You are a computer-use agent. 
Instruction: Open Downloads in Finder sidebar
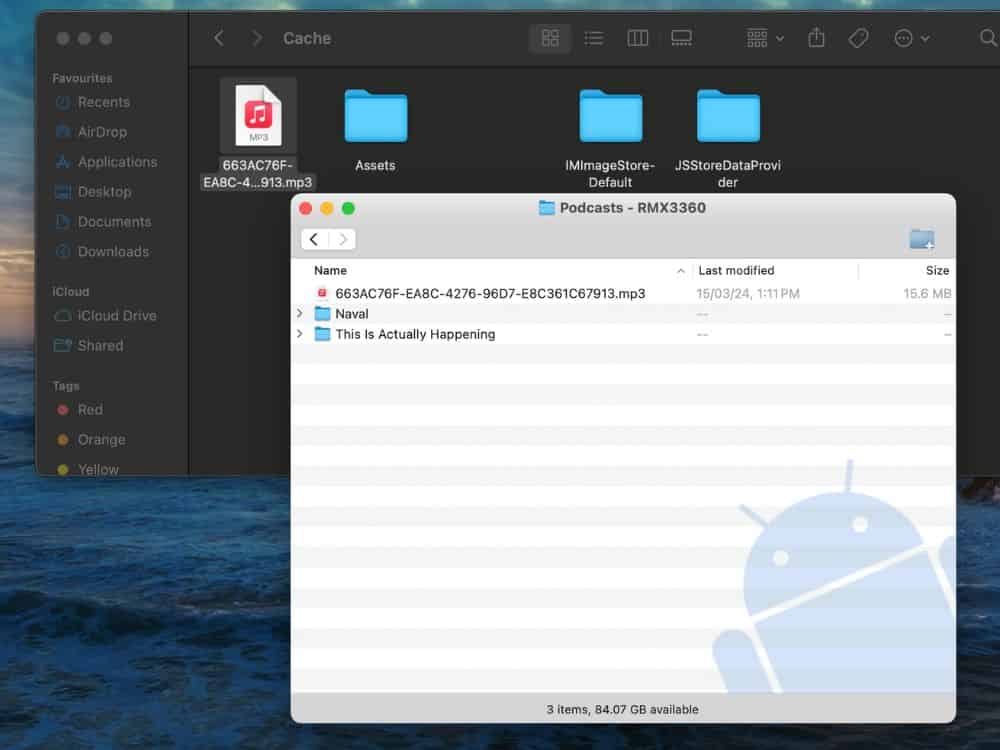click(x=113, y=252)
